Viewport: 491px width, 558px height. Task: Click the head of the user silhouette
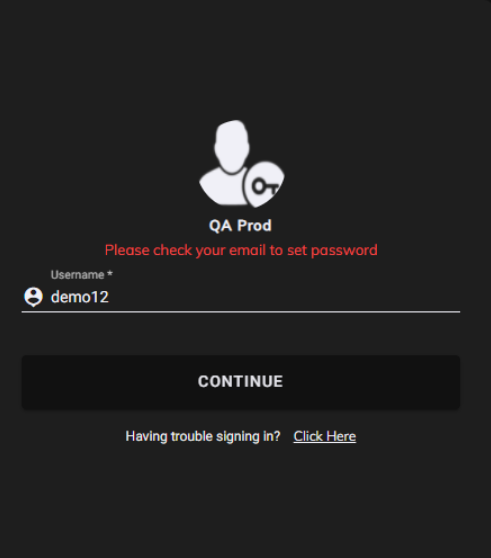232,146
